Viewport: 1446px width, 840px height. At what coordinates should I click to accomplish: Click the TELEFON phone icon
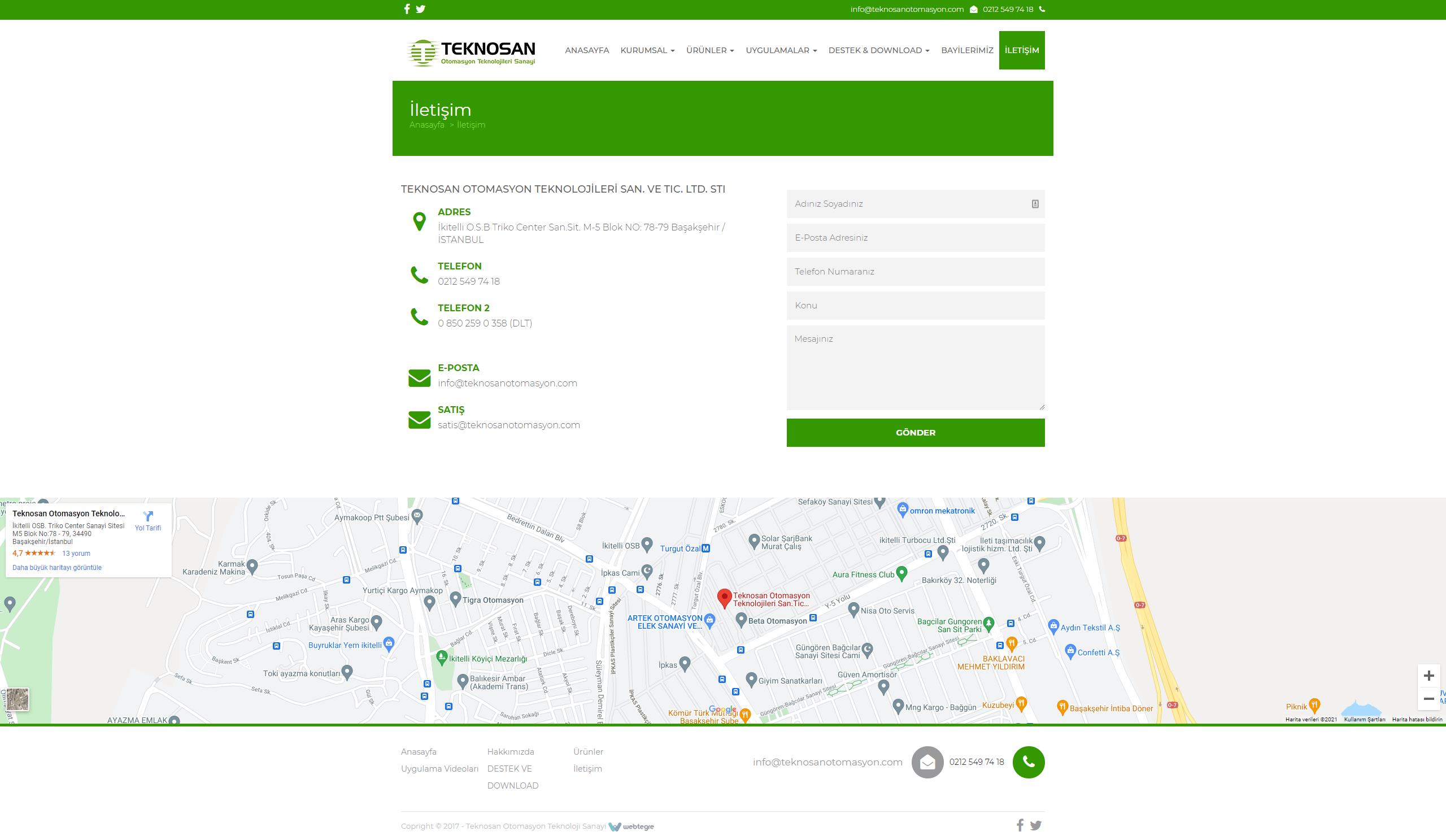point(420,276)
